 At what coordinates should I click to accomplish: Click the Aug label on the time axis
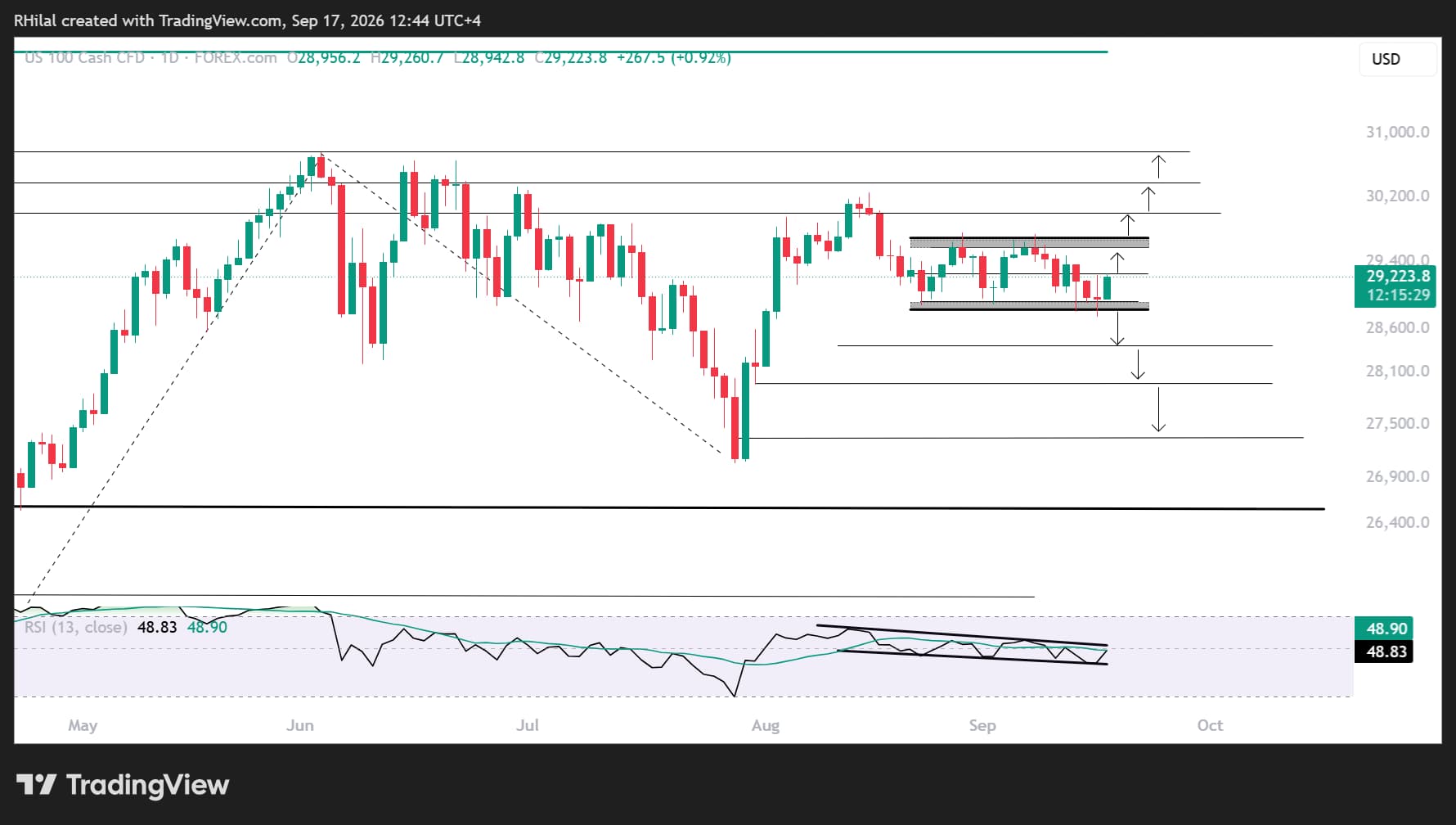click(766, 725)
